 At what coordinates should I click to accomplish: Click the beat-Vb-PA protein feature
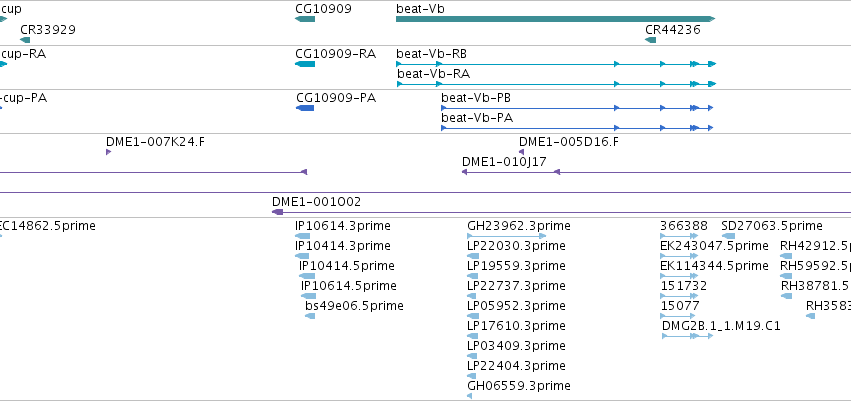pyautogui.click(x=577, y=128)
